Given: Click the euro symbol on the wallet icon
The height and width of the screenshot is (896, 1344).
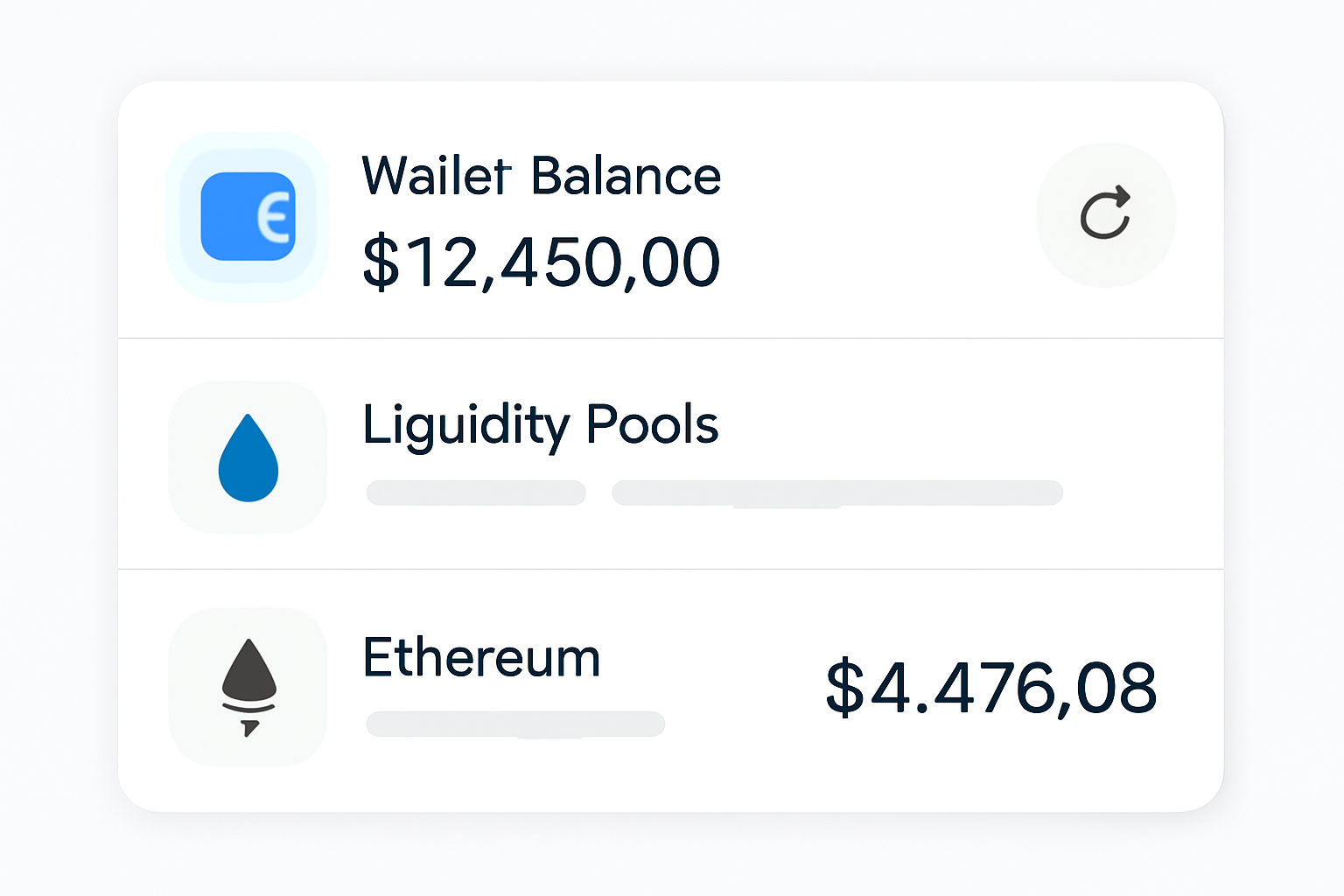Looking at the screenshot, I should coord(274,217).
